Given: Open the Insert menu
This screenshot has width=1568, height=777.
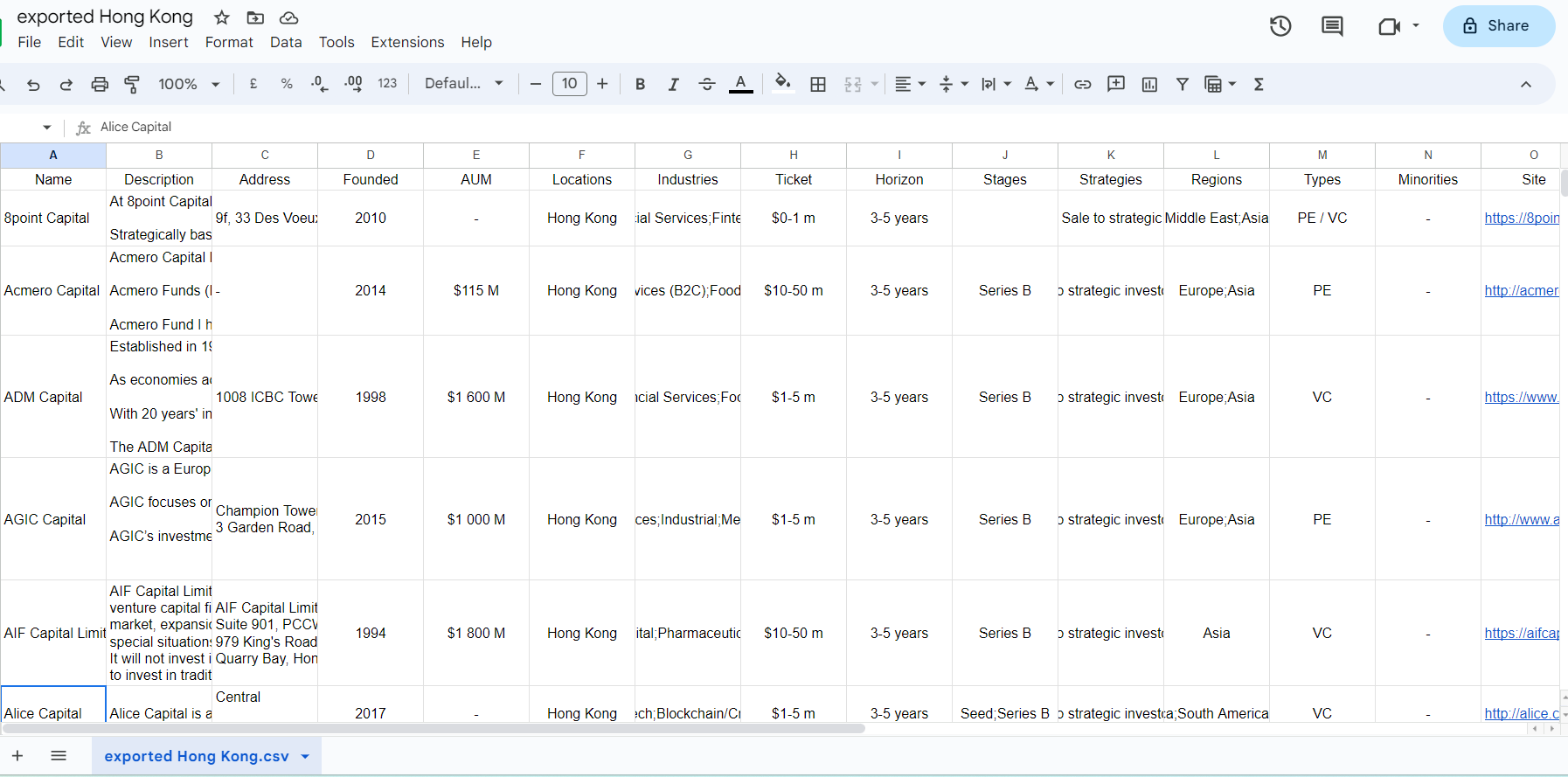Looking at the screenshot, I should tap(169, 42).
